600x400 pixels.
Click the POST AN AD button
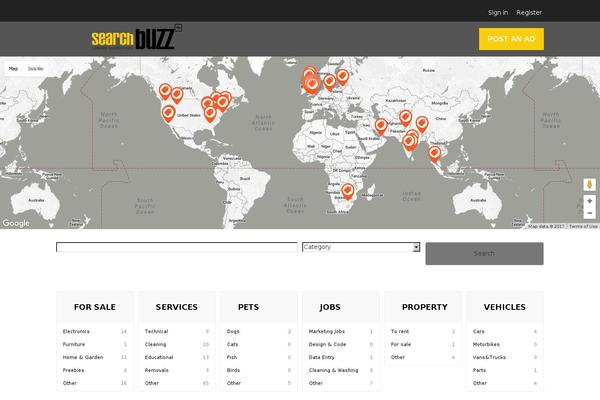[511, 39]
